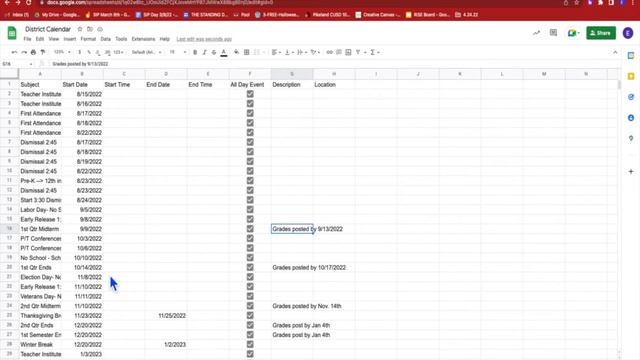Click the Name Box cell reference field
Image resolution: width=640 pixels, height=360 pixels.
tap(17, 64)
